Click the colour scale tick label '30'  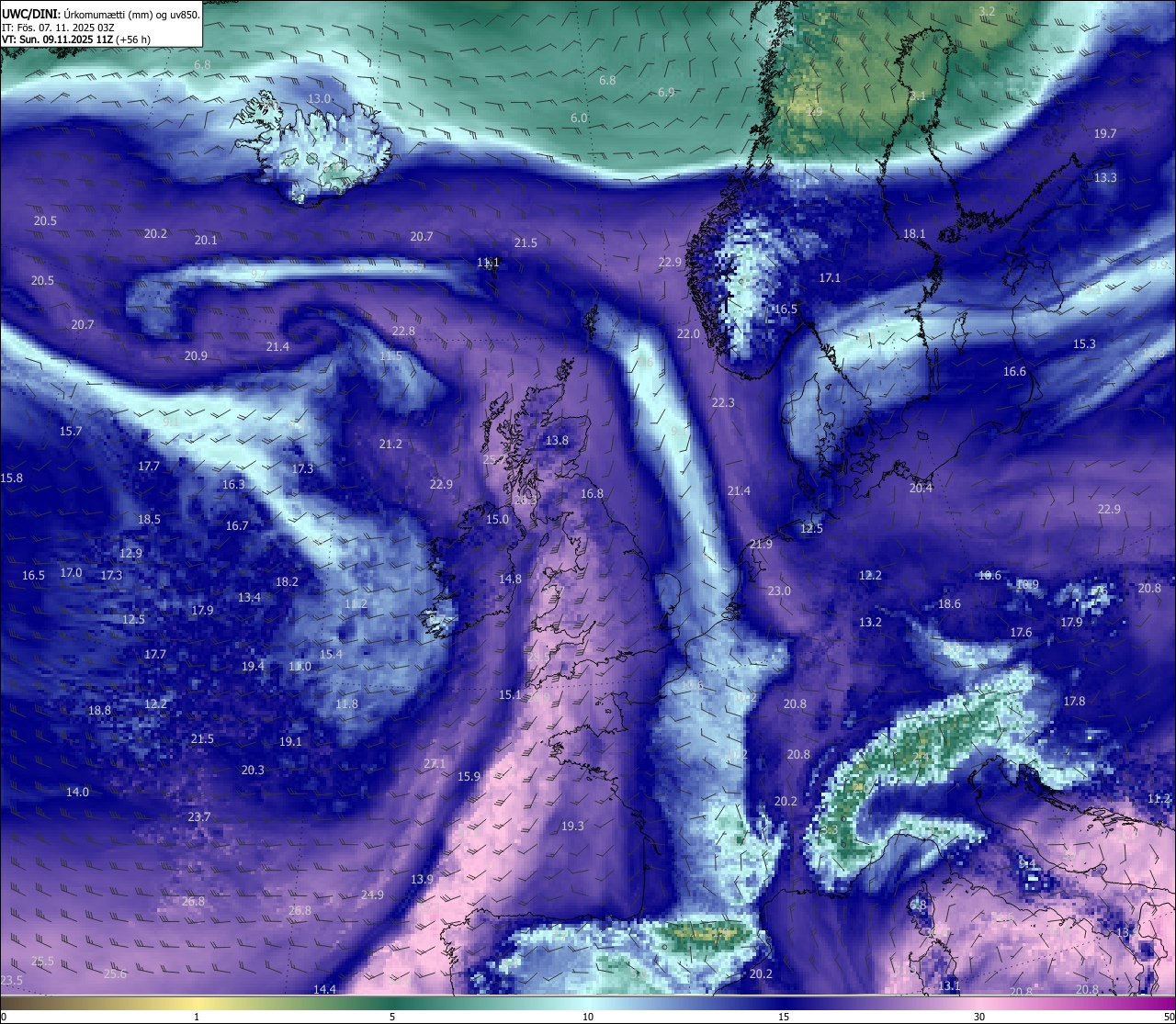[x=979, y=1017]
